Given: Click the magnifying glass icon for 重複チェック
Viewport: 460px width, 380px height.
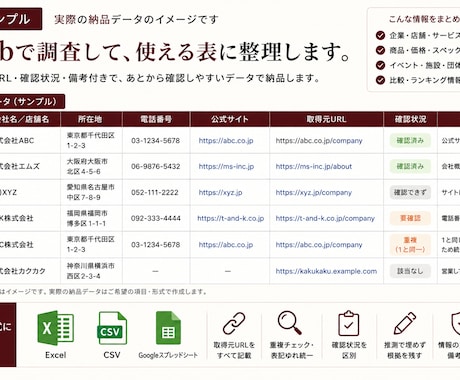Looking at the screenshot, I should tap(290, 322).
